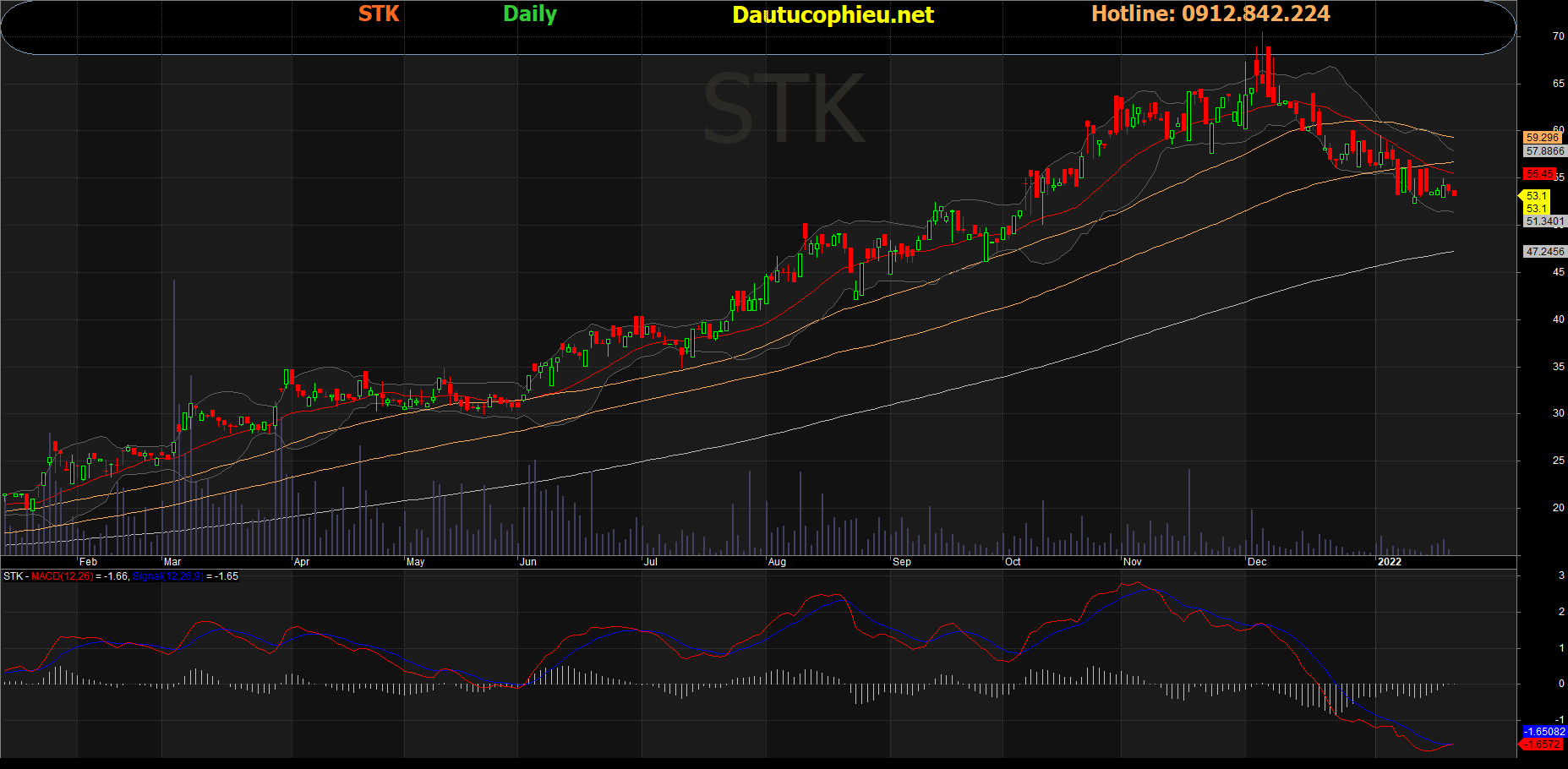
Task: Click the gray 57.8866 price tag
Action: [x=1545, y=151]
